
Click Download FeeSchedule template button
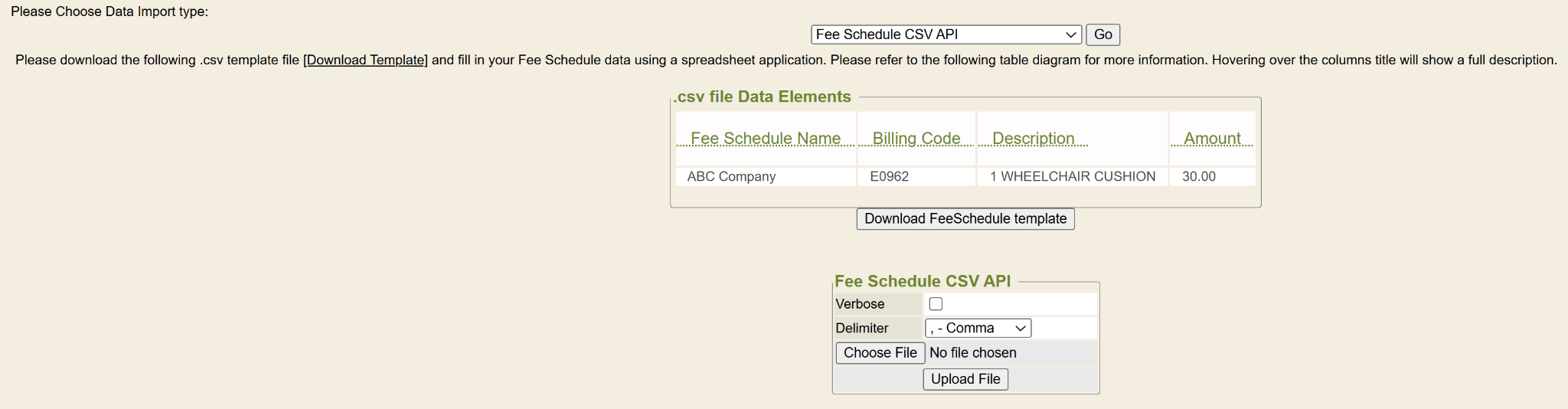pyautogui.click(x=965, y=219)
